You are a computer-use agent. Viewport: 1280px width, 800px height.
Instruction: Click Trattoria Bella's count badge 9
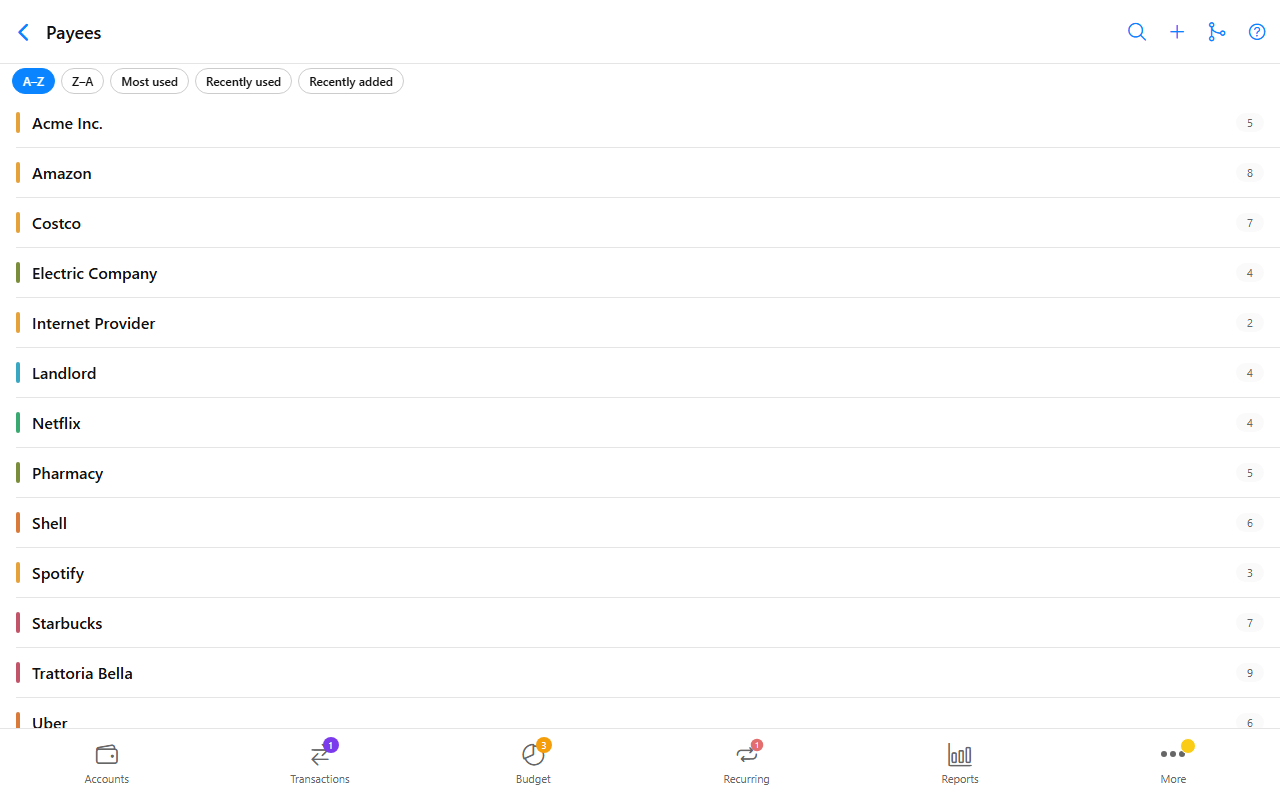pos(1249,673)
